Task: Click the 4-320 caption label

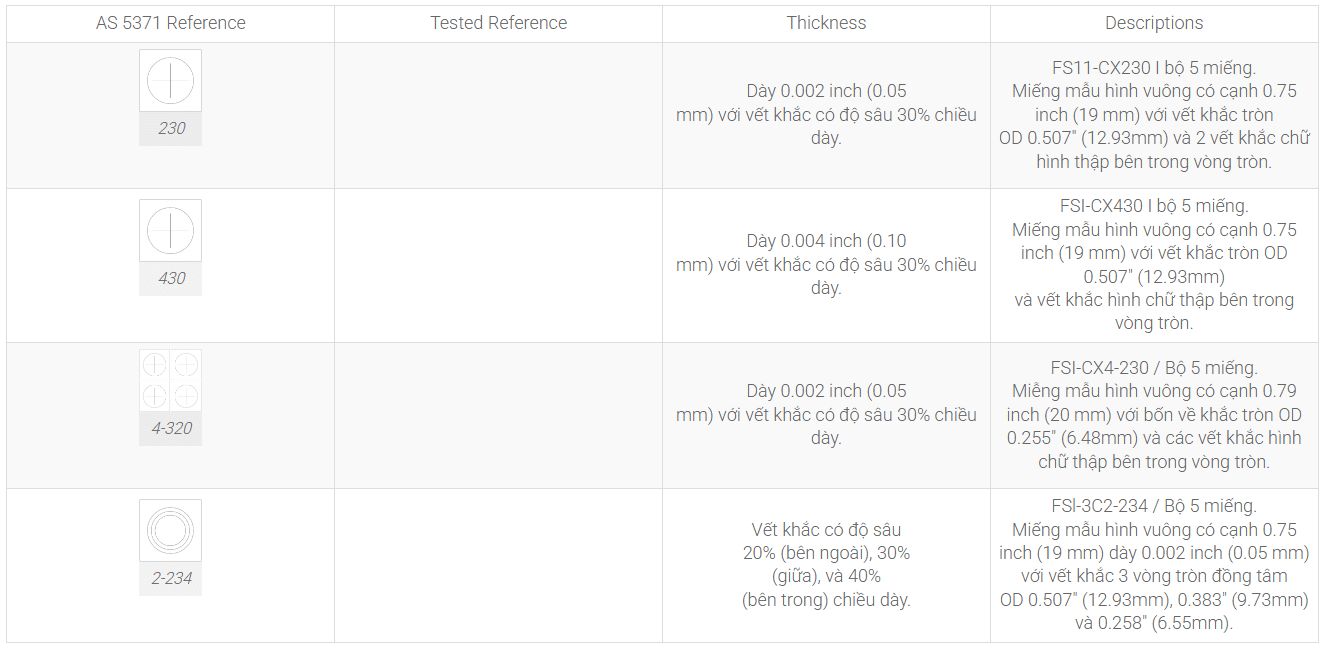Action: (x=171, y=428)
